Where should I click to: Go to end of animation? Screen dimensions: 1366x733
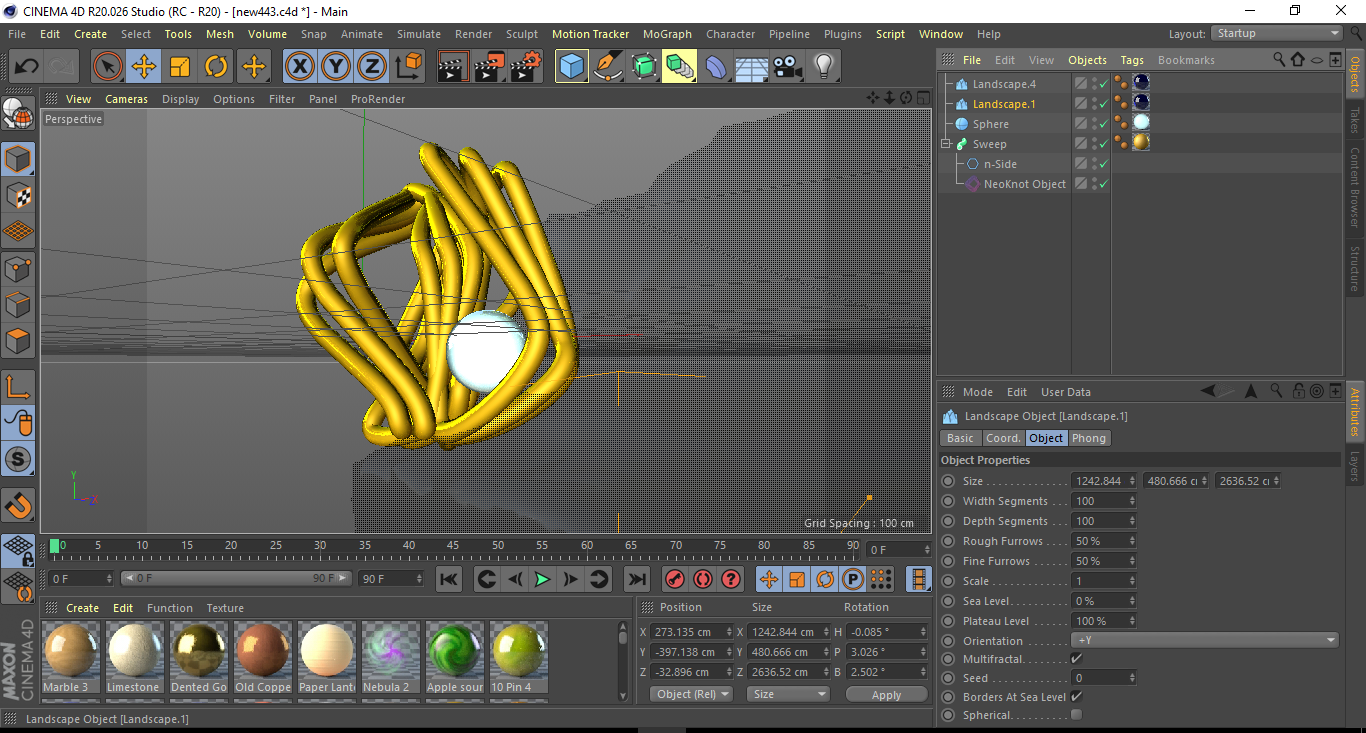[636, 579]
